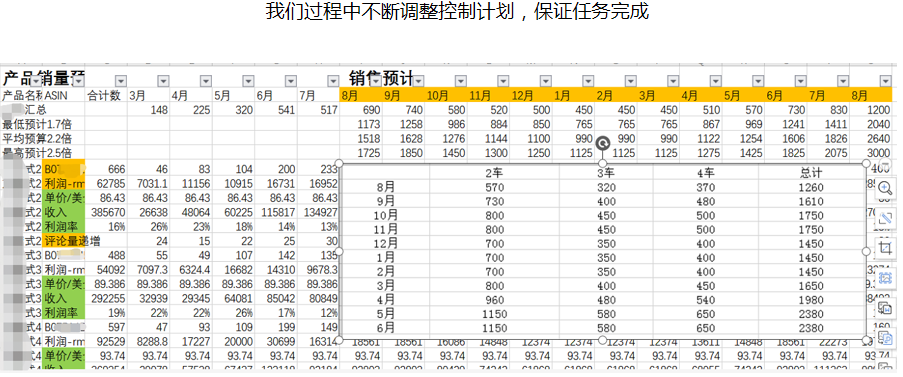Select the orange 8月 header cell

coord(361,96)
